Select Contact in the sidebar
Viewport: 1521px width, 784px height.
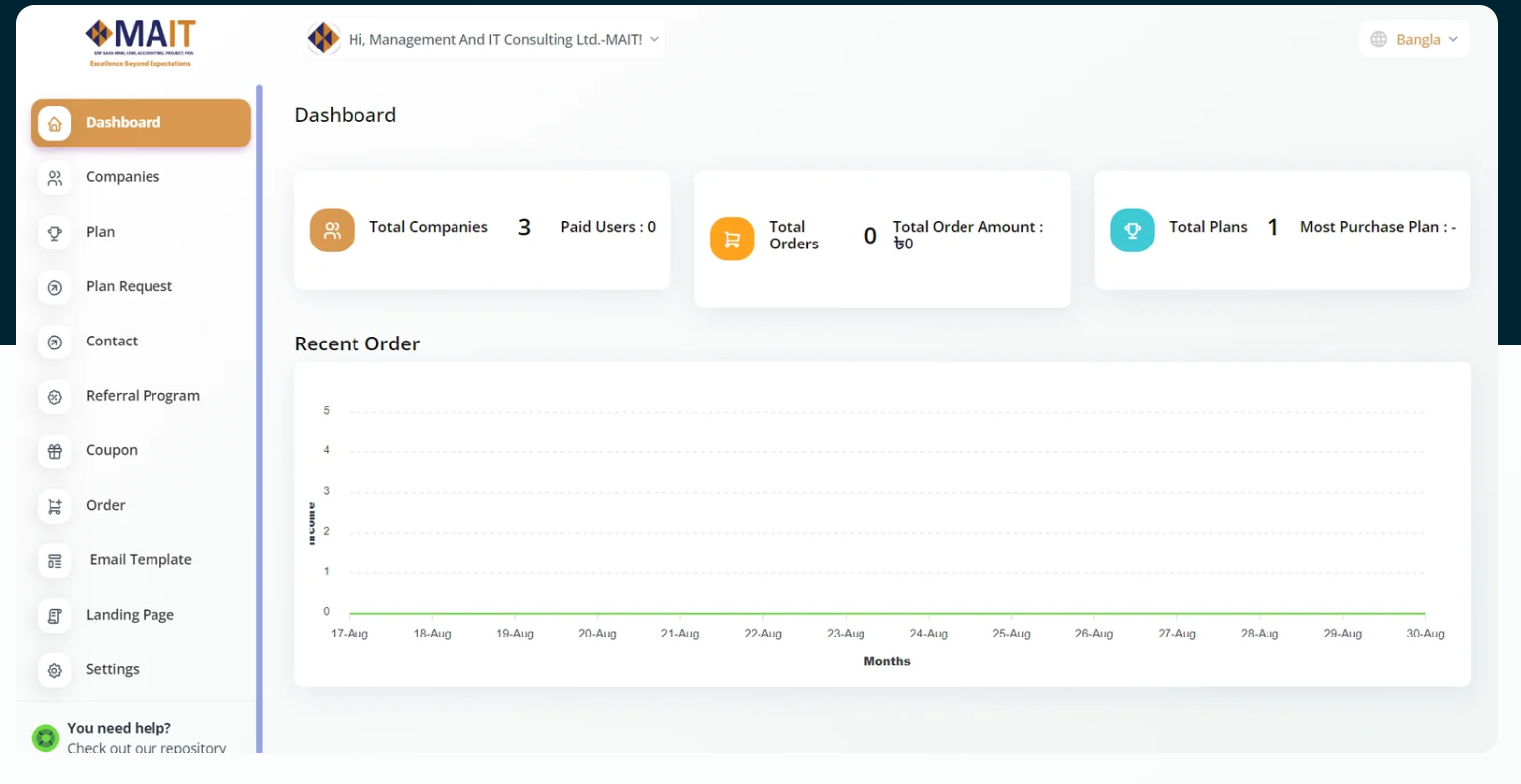pyautogui.click(x=112, y=342)
